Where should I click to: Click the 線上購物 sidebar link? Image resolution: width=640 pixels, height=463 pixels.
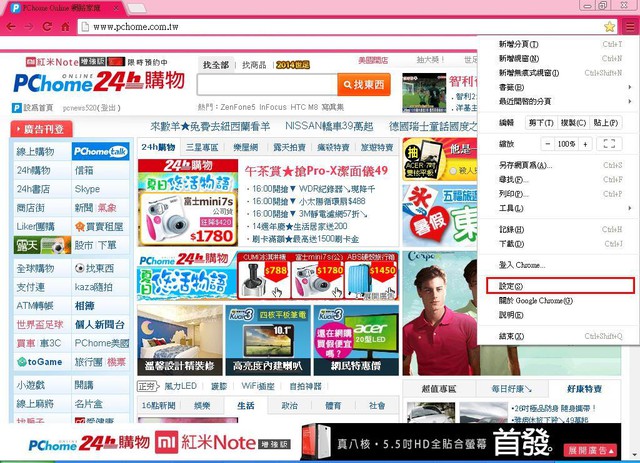click(36, 151)
